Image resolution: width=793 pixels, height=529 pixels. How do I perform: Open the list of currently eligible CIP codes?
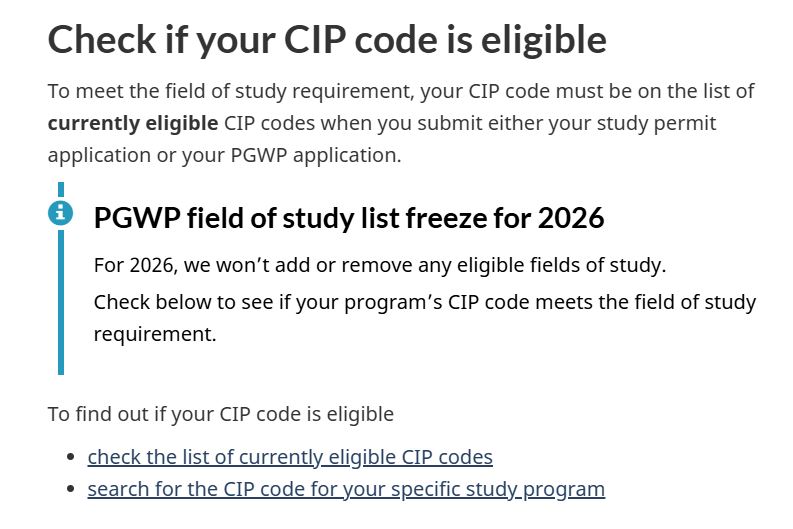[x=290, y=457]
